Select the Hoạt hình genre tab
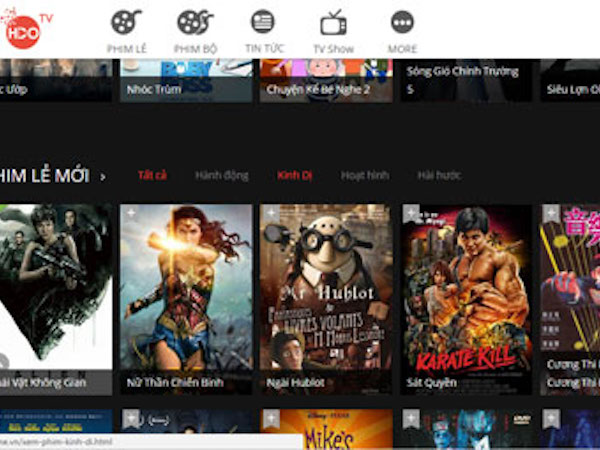This screenshot has height=450, width=600. pyautogui.click(x=365, y=176)
